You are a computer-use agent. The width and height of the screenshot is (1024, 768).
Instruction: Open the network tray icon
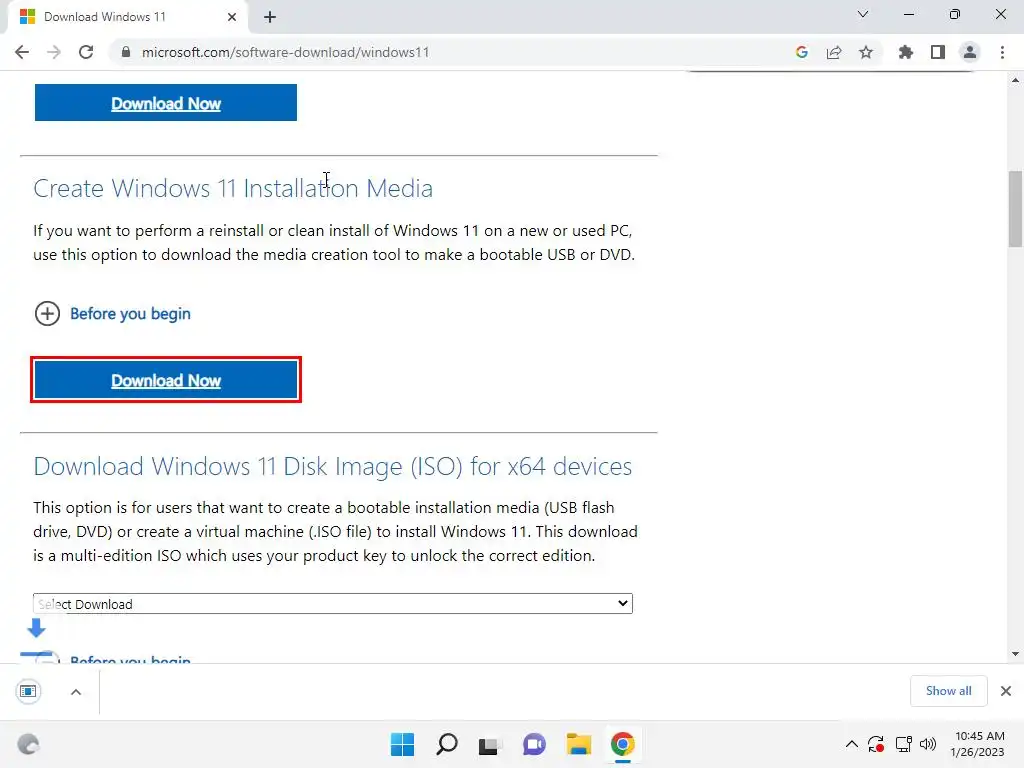[x=904, y=744]
